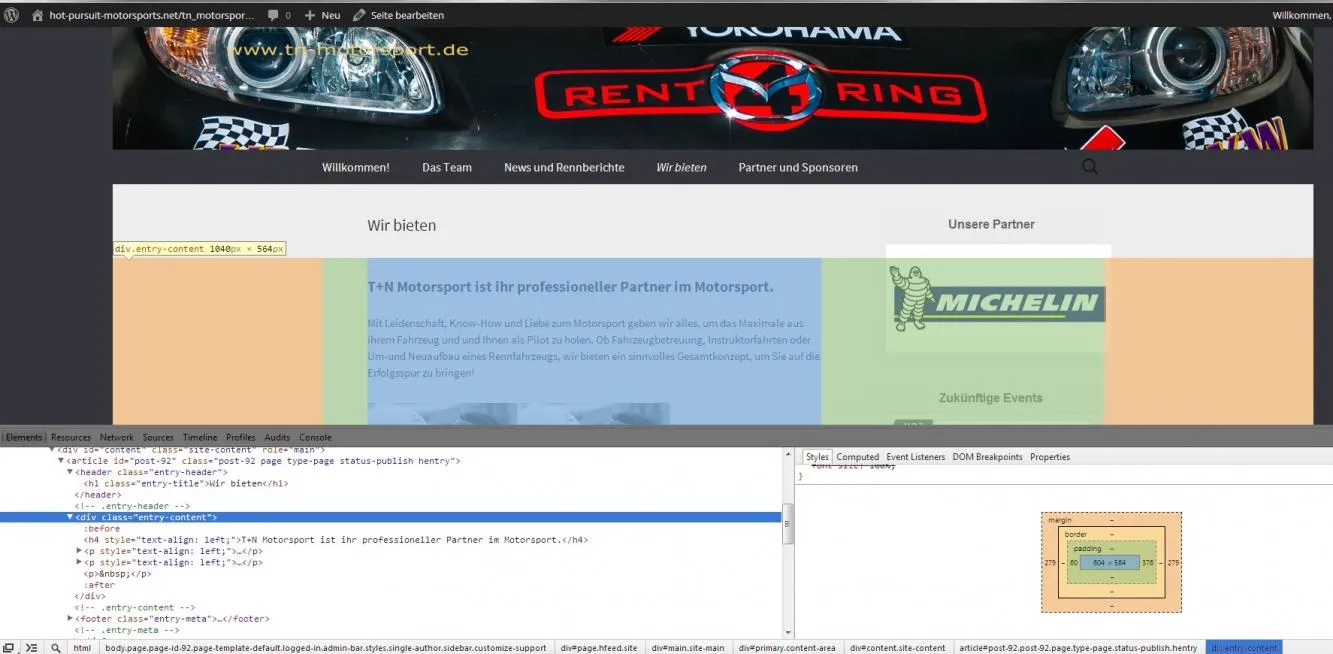Open the Timeline panel tab
The height and width of the screenshot is (654, 1333).
(x=200, y=437)
